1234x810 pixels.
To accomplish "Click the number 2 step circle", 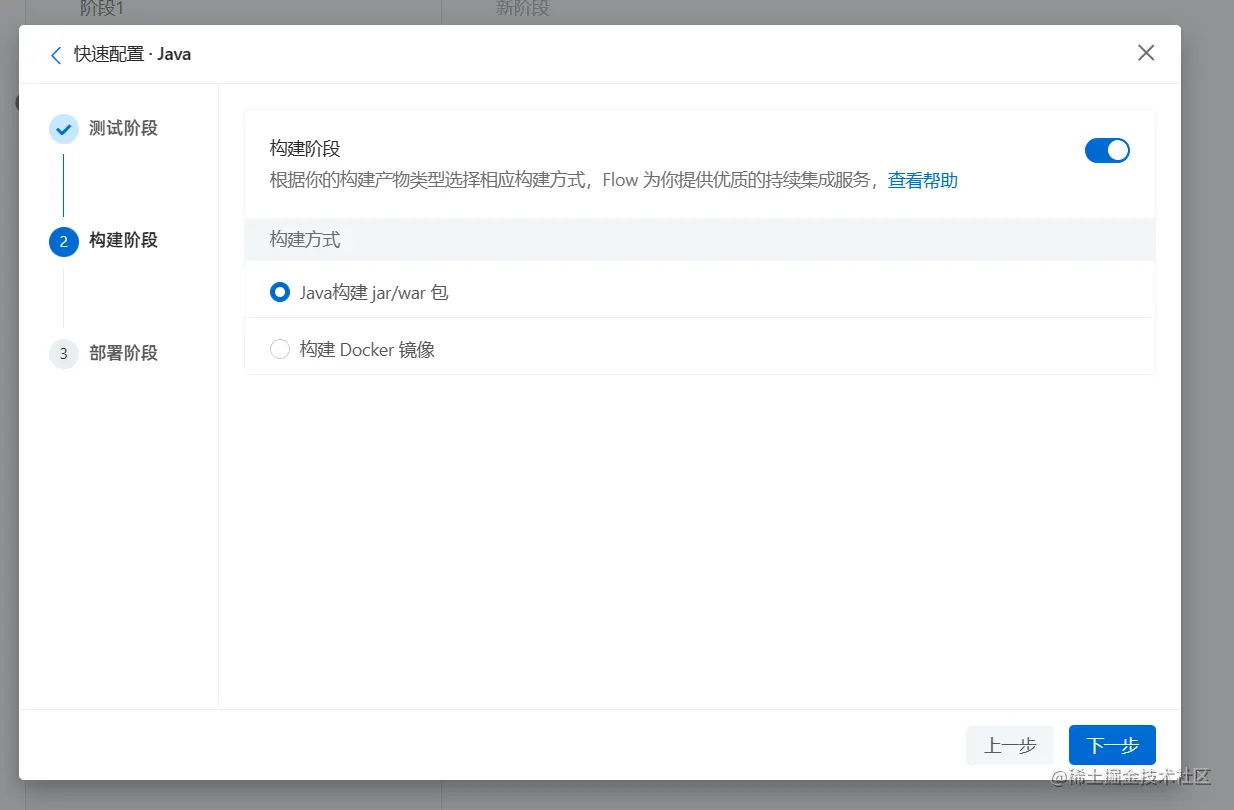I will pos(63,241).
